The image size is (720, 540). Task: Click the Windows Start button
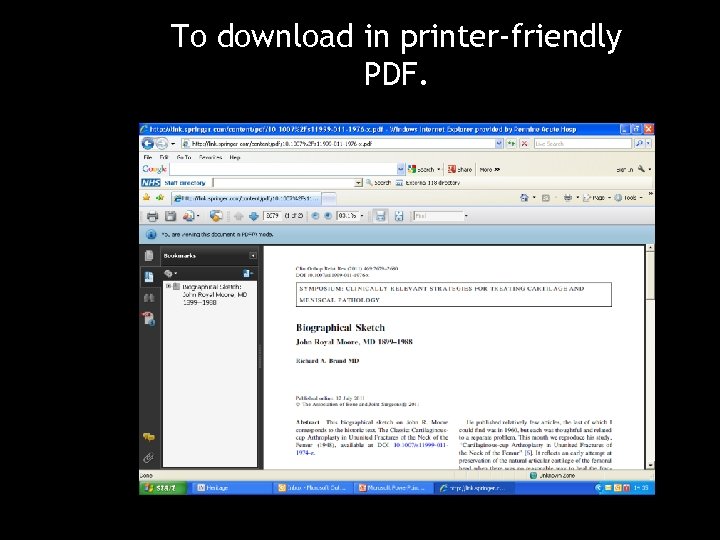click(163, 488)
